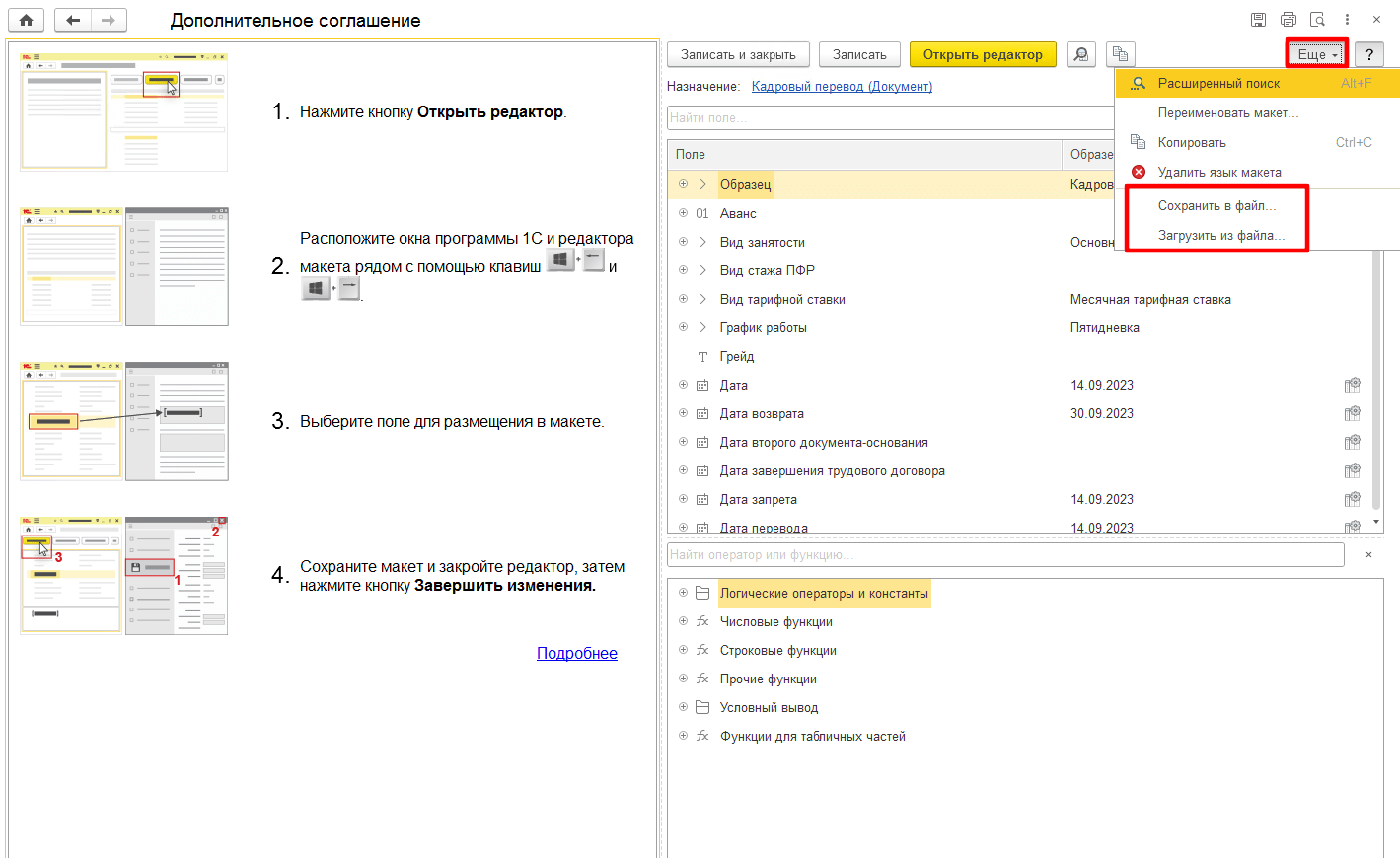
Task: Click fx icon of Прочие функции
Action: coord(702,679)
